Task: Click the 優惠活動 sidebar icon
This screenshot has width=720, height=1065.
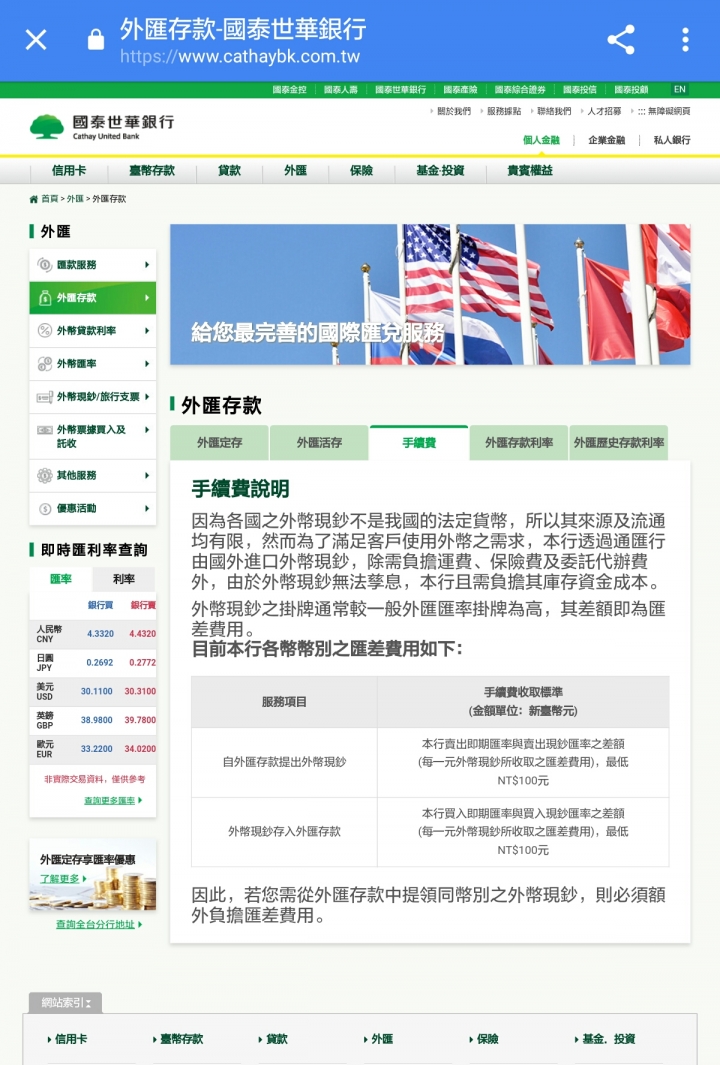Action: [44, 509]
